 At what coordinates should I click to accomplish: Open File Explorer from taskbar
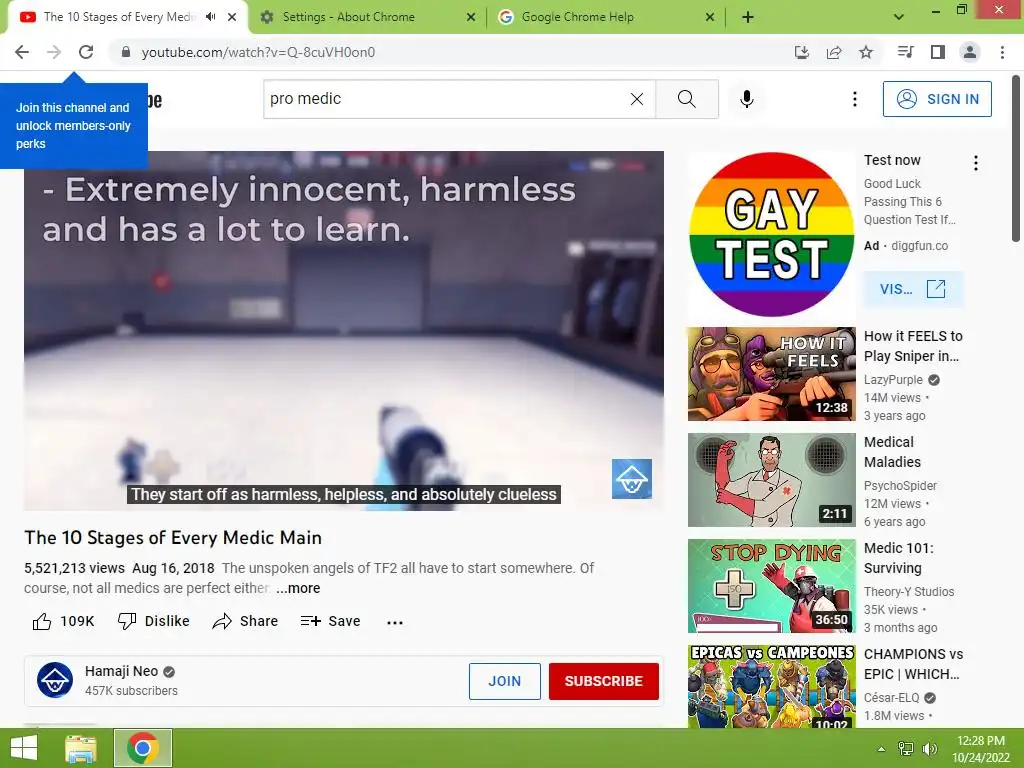tap(81, 748)
